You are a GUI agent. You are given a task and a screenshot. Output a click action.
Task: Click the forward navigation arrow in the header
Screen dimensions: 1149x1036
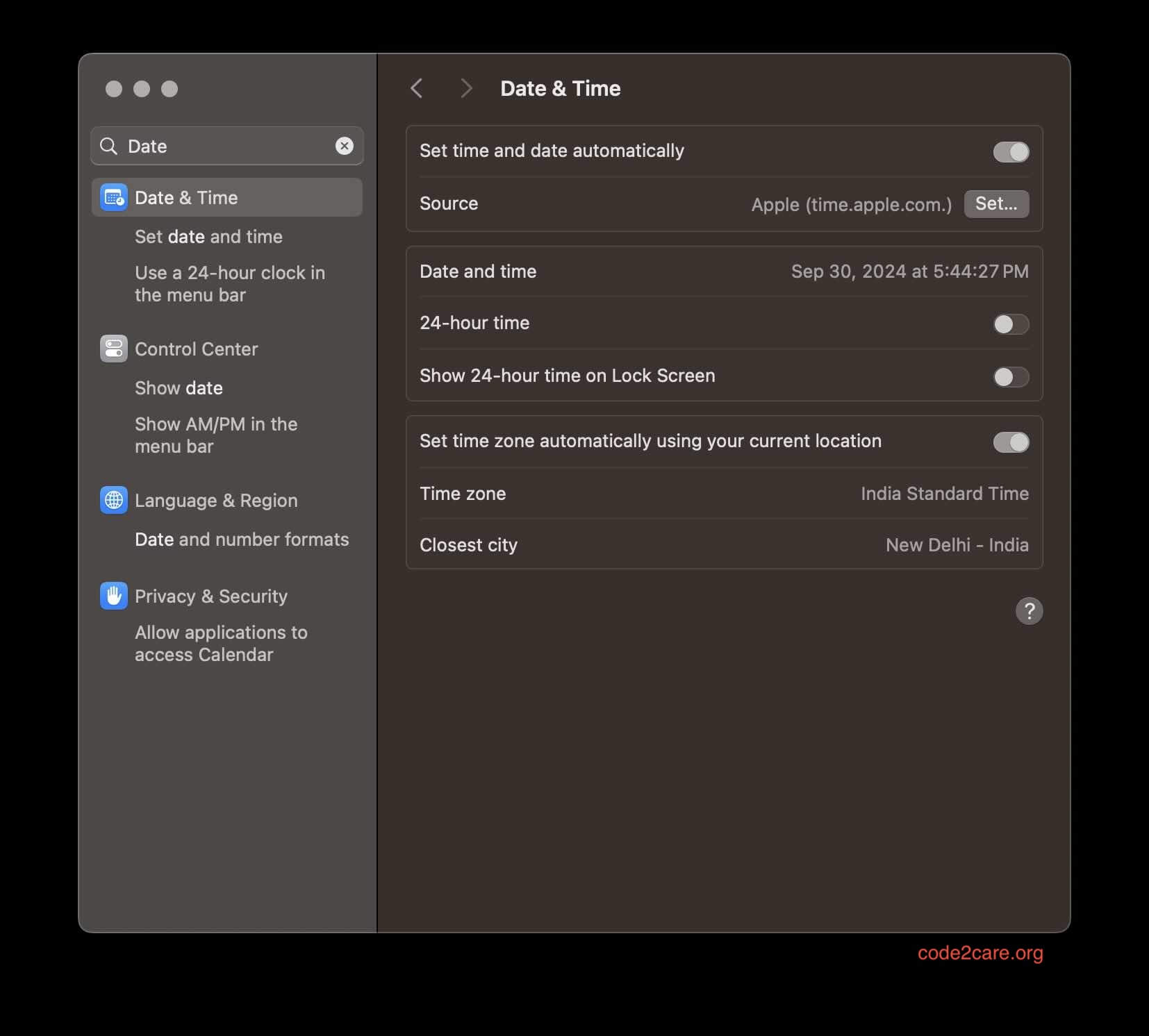coord(465,88)
